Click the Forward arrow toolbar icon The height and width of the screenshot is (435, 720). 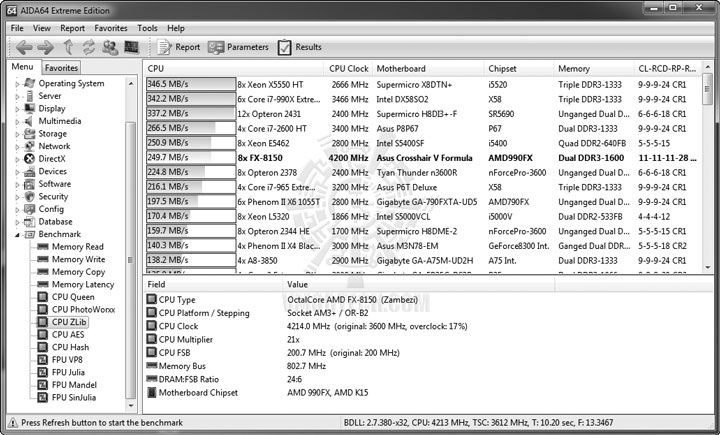point(45,47)
